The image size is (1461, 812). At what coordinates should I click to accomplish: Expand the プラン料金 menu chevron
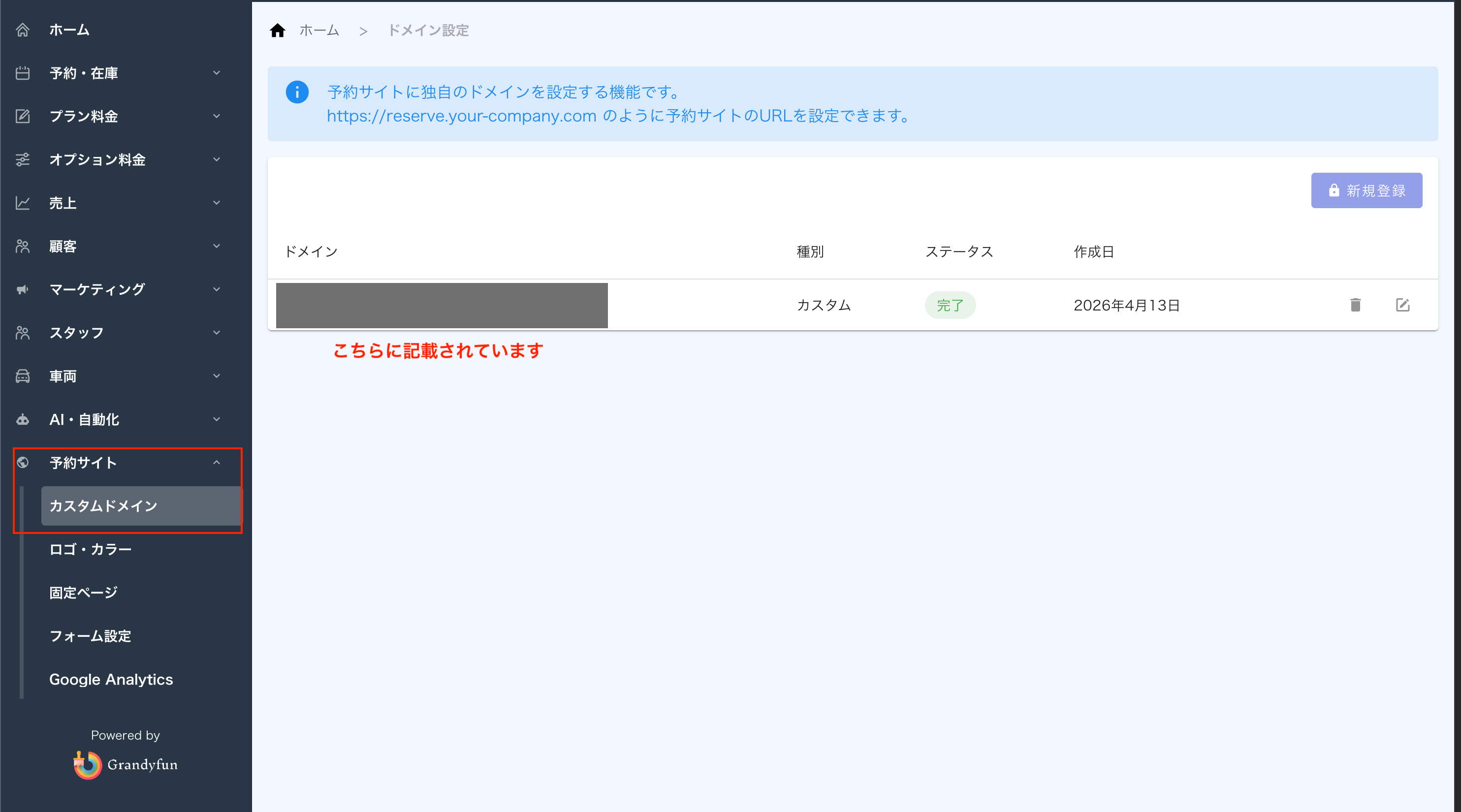pos(217,116)
